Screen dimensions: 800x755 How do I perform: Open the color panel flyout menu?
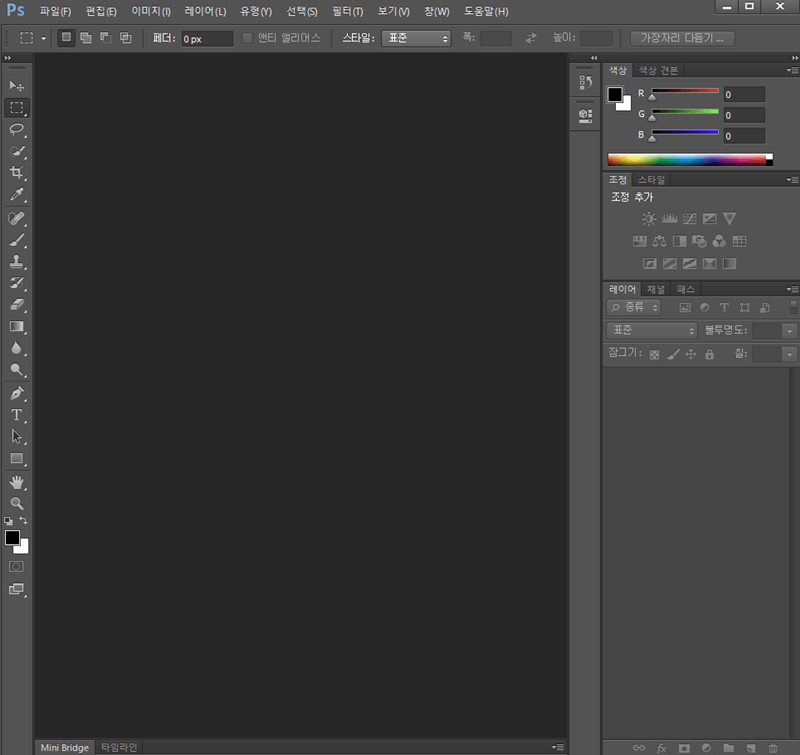[792, 70]
